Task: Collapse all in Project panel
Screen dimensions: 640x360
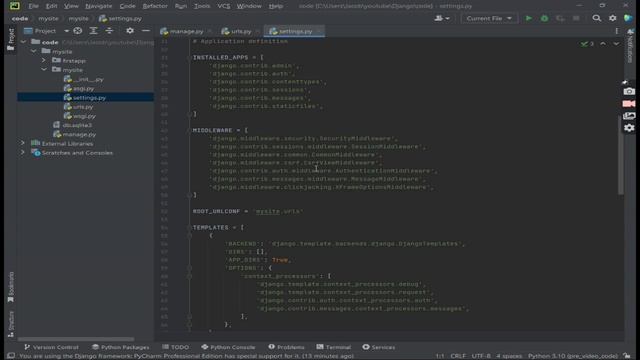Action: click(109, 31)
